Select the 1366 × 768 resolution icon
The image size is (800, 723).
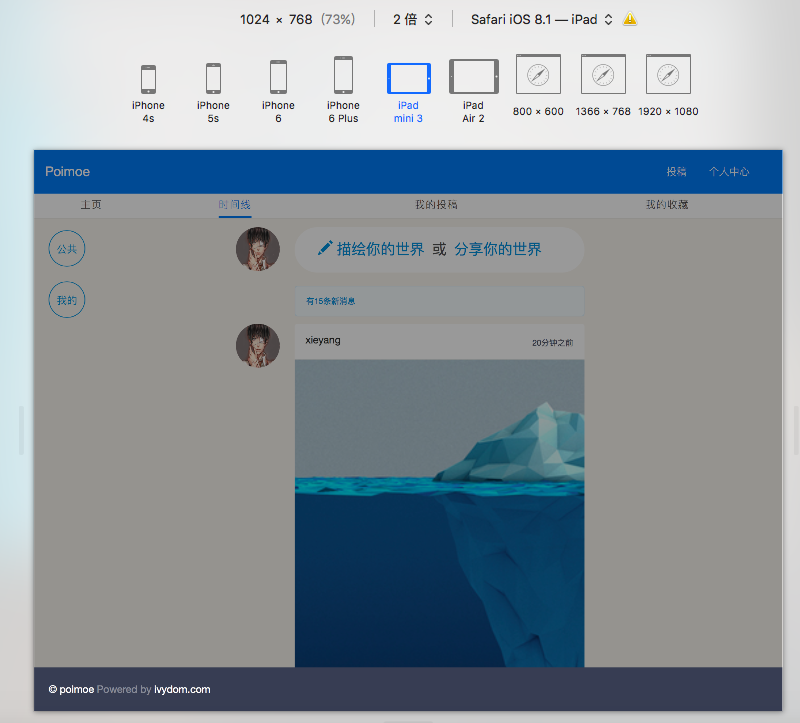click(x=603, y=74)
